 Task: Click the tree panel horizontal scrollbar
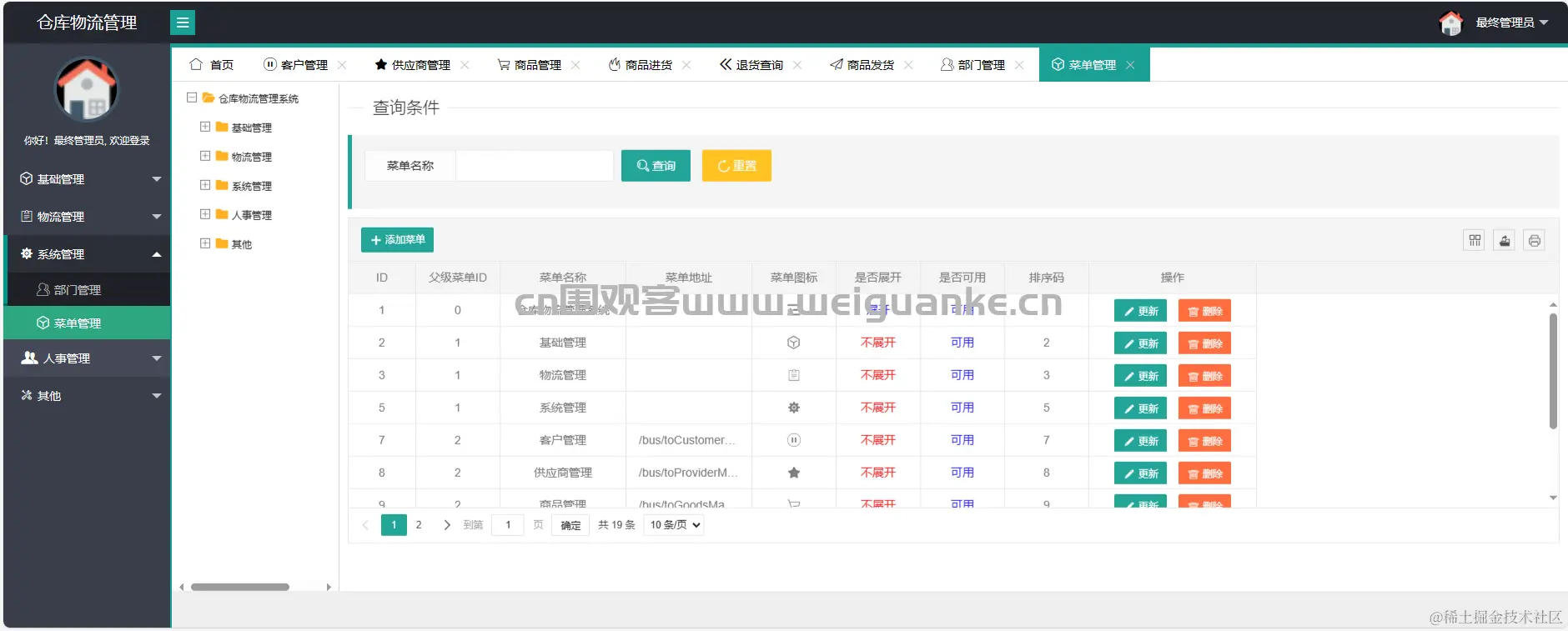pos(240,587)
